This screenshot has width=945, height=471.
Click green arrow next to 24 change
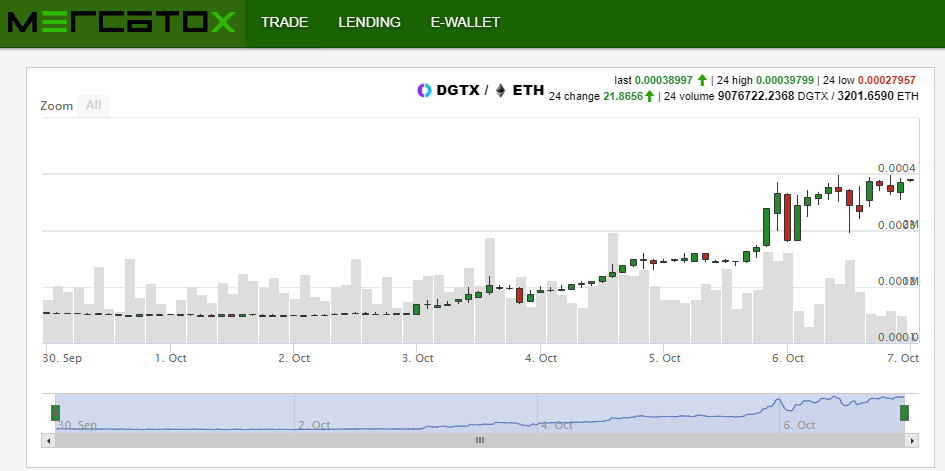pyautogui.click(x=650, y=96)
